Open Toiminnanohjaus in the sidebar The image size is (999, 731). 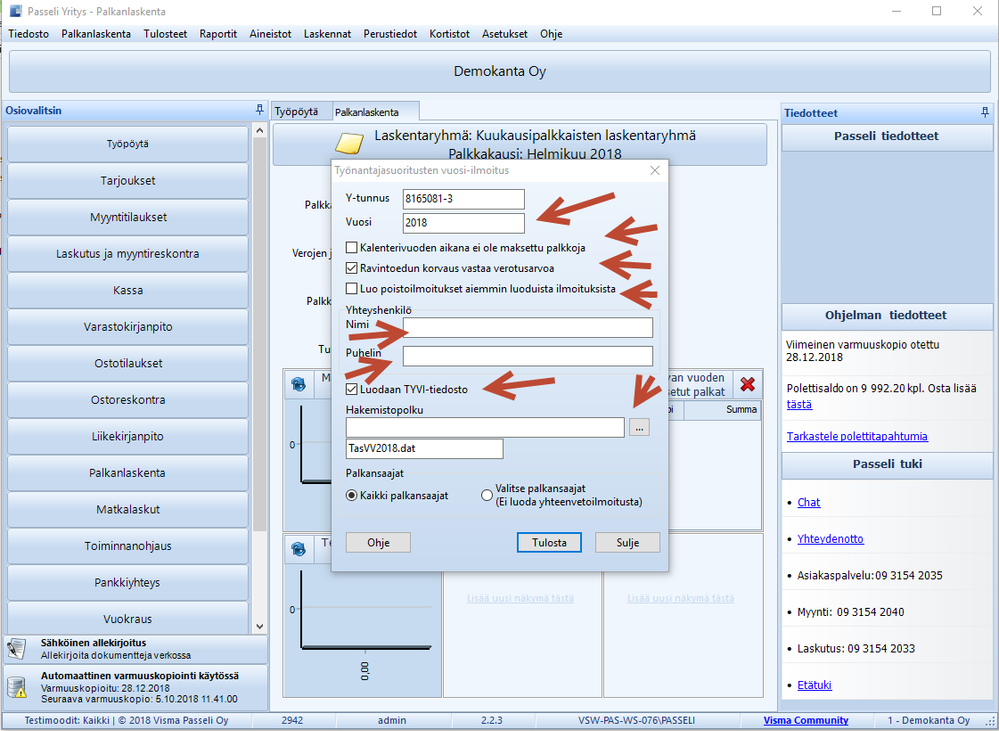(x=127, y=546)
